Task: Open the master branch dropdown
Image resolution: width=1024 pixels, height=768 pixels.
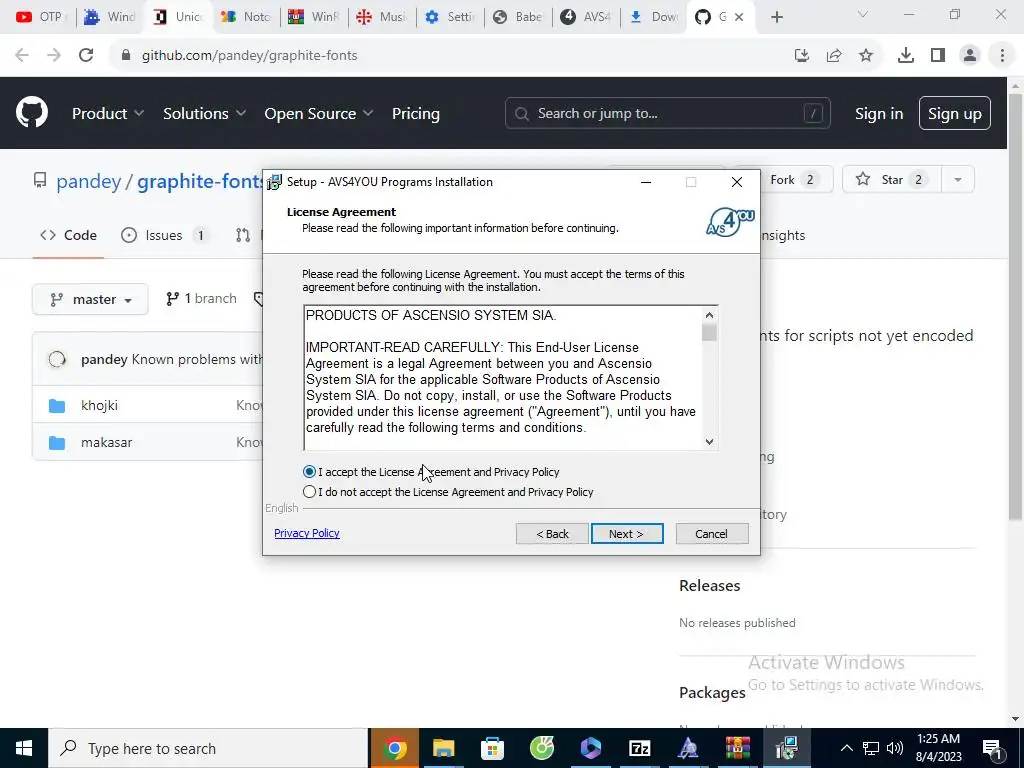Action: 90,299
